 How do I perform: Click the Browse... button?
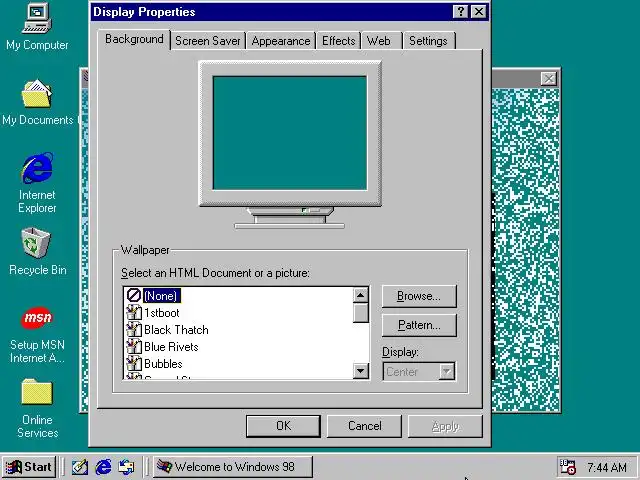point(419,296)
